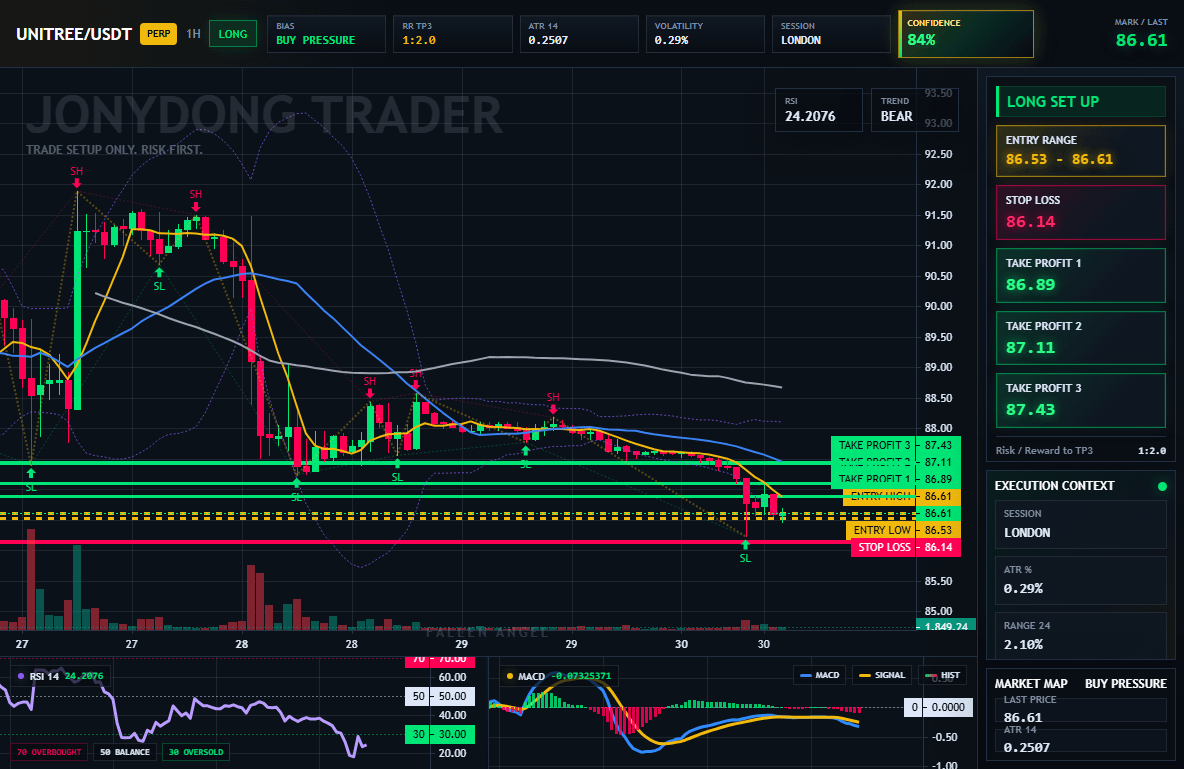Viewport: 1184px width, 769px height.
Task: Click the ATR 14 0.2507 market map row
Action: click(1081, 740)
